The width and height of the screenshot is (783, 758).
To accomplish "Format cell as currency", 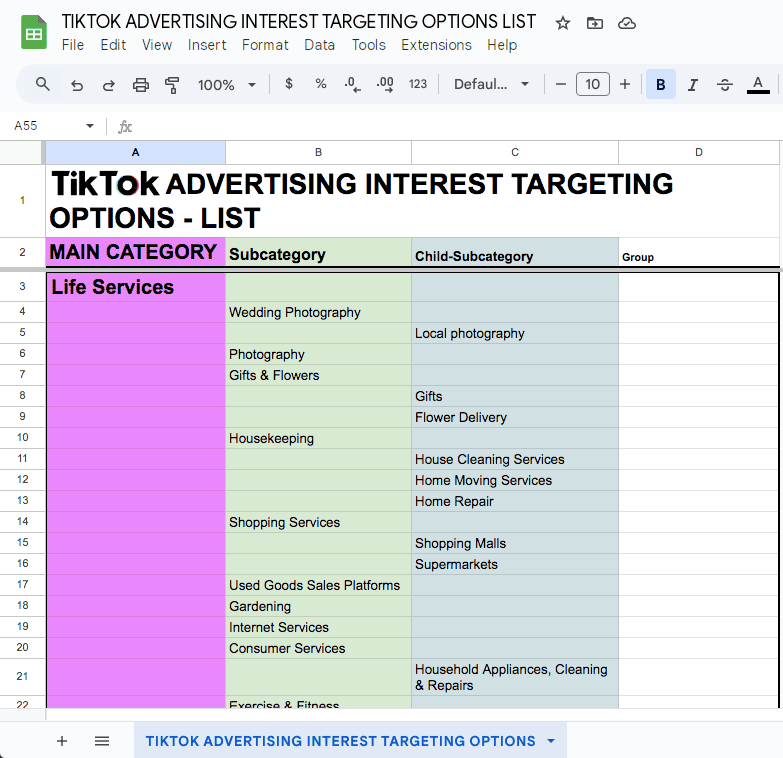I will click(x=289, y=84).
